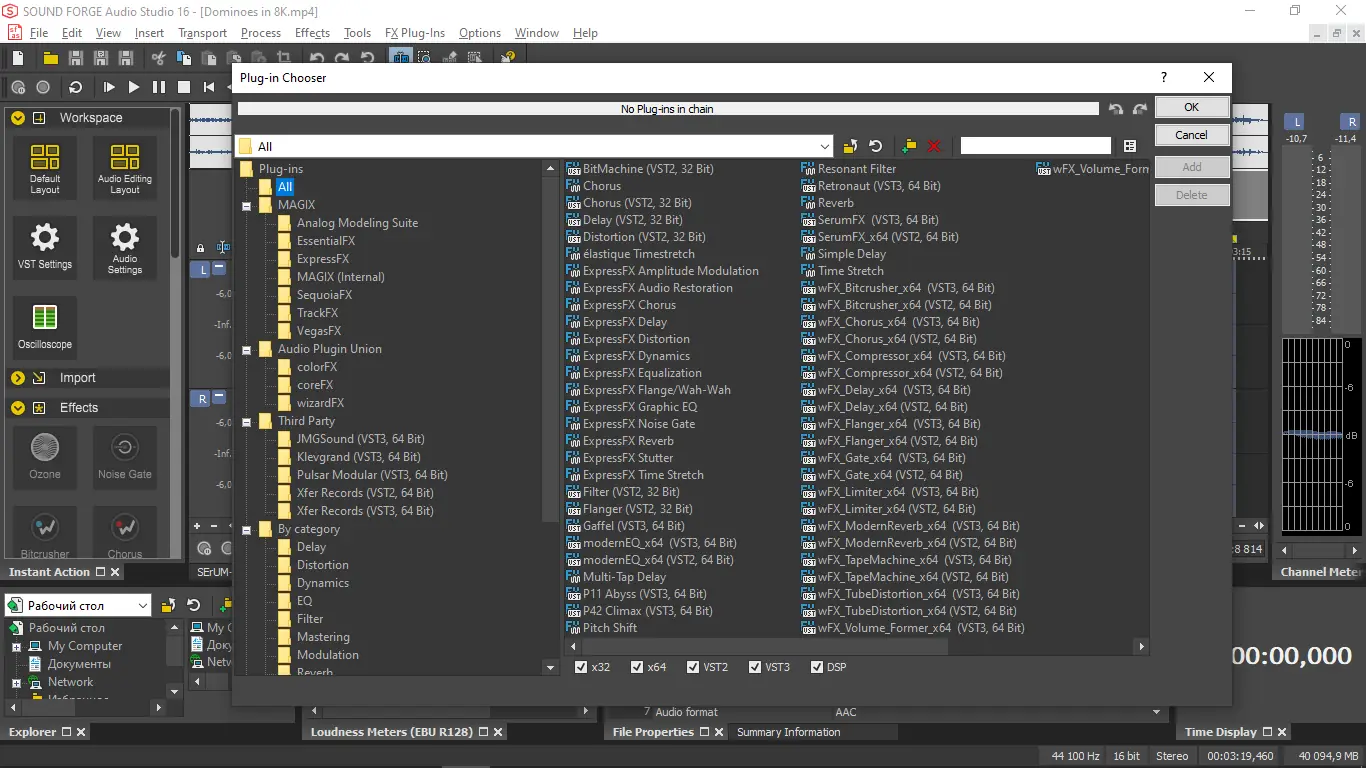This screenshot has width=1366, height=768.
Task: Collapse the Audio Plugin Union tree node
Action: pyautogui.click(x=247, y=349)
